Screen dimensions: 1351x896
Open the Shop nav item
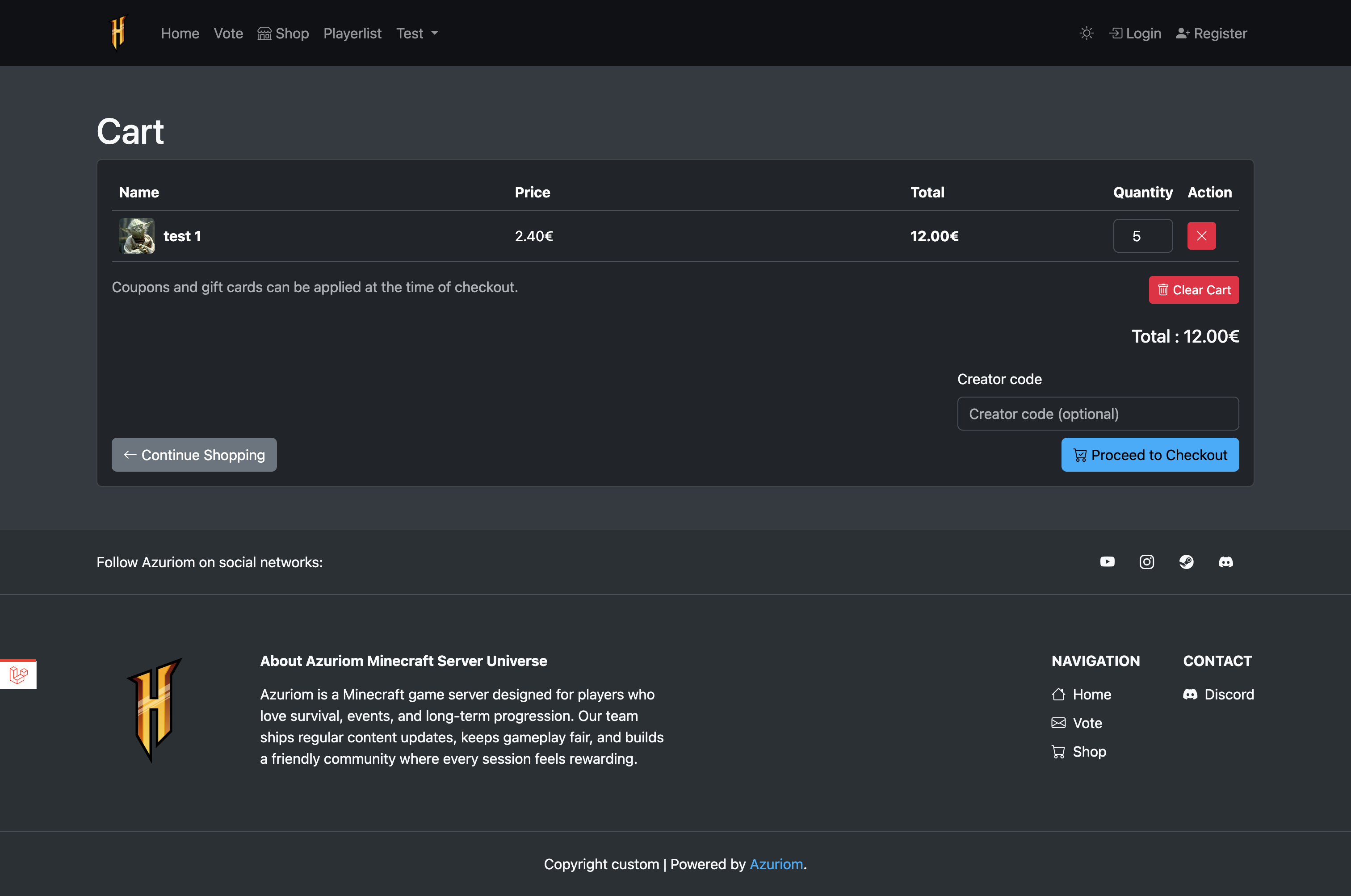[x=283, y=33]
